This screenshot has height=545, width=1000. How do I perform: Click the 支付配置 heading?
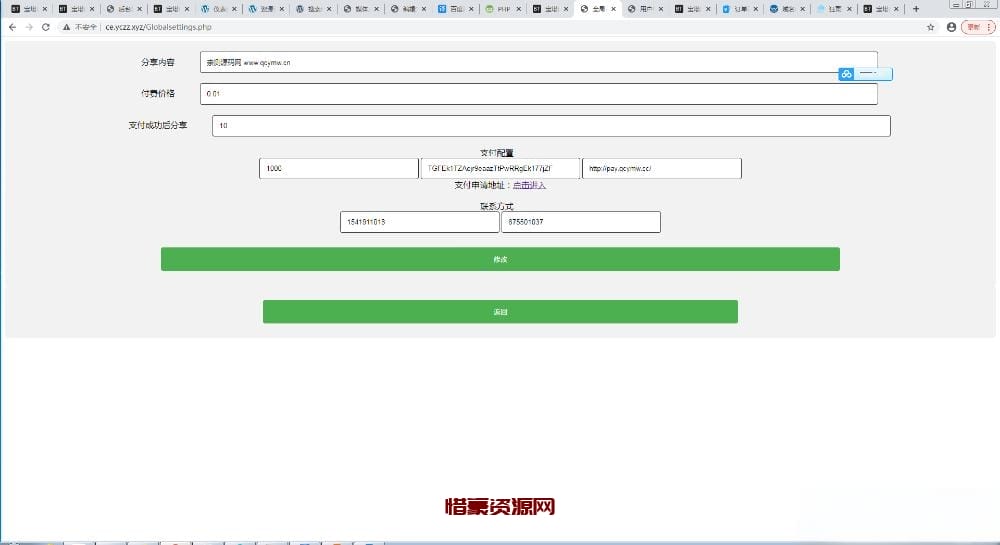pos(496,153)
